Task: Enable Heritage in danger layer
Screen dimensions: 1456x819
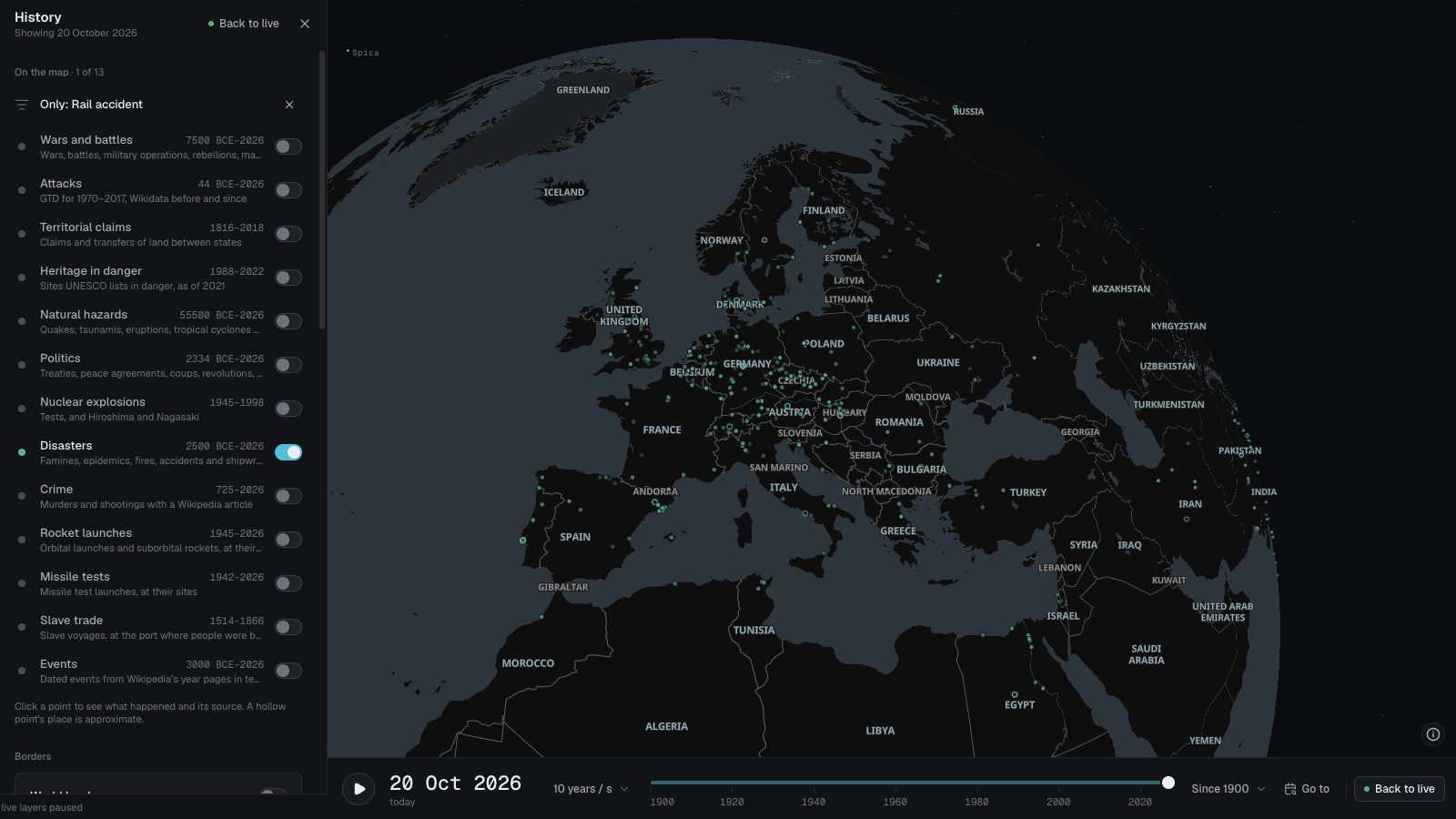Action: [288, 278]
